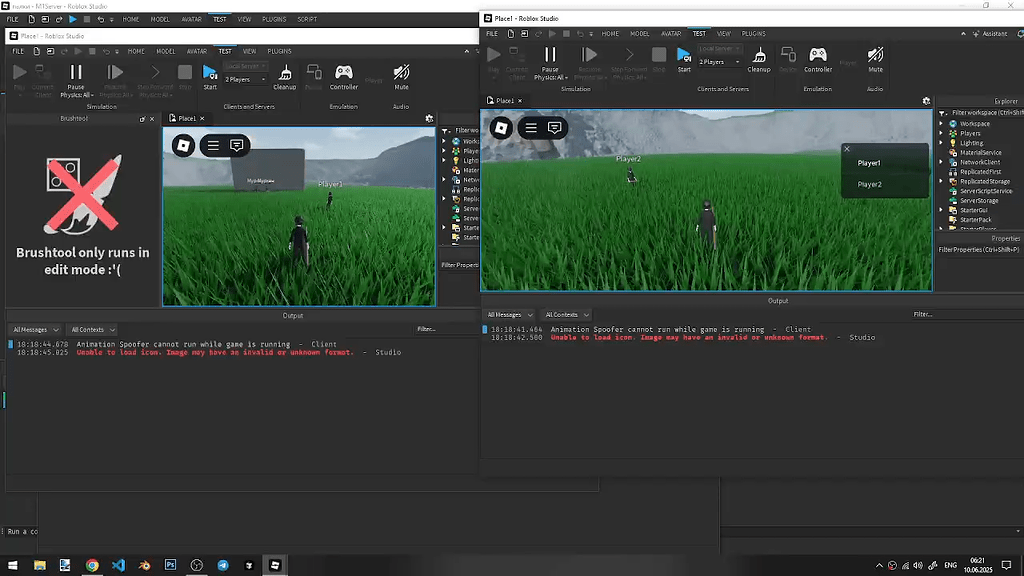Open the chat bubble in the left viewport
The image size is (1024, 576).
tap(236, 146)
